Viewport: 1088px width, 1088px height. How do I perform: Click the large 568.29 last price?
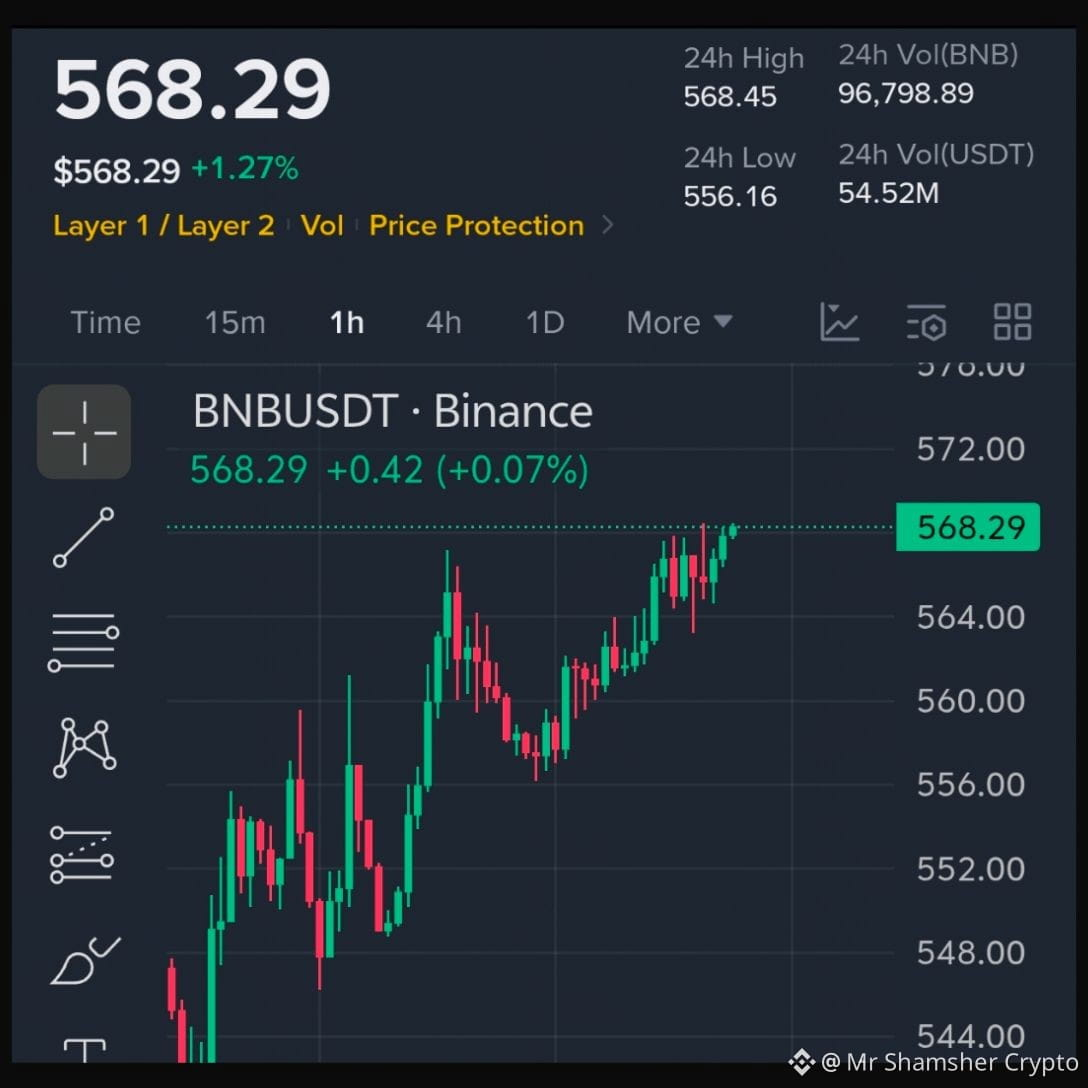(x=192, y=90)
